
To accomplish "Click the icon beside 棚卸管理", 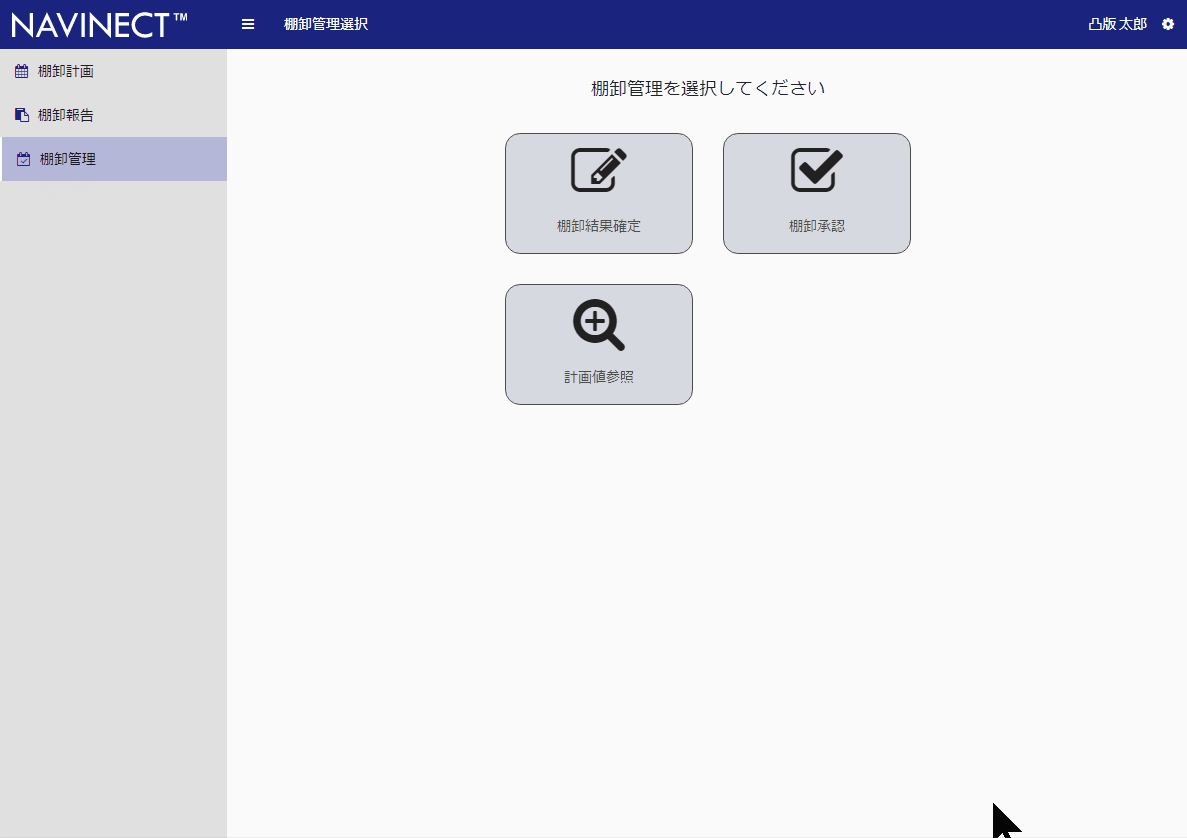I will pyautogui.click(x=21, y=158).
